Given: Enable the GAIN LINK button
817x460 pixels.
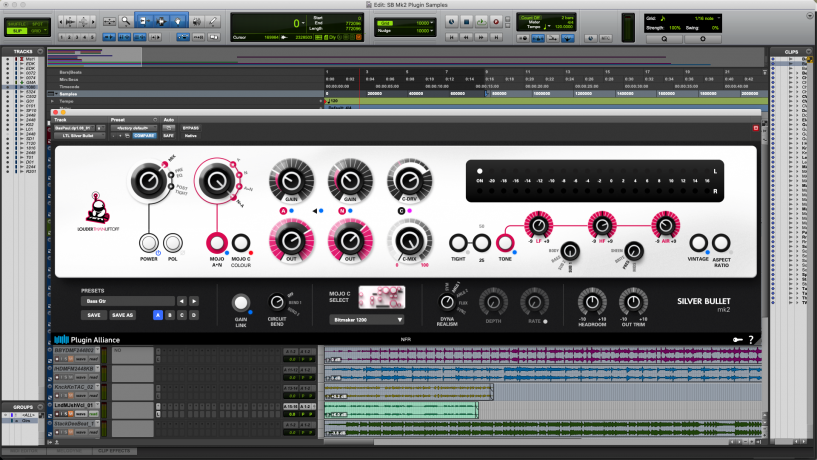Looking at the screenshot, I should (241, 303).
